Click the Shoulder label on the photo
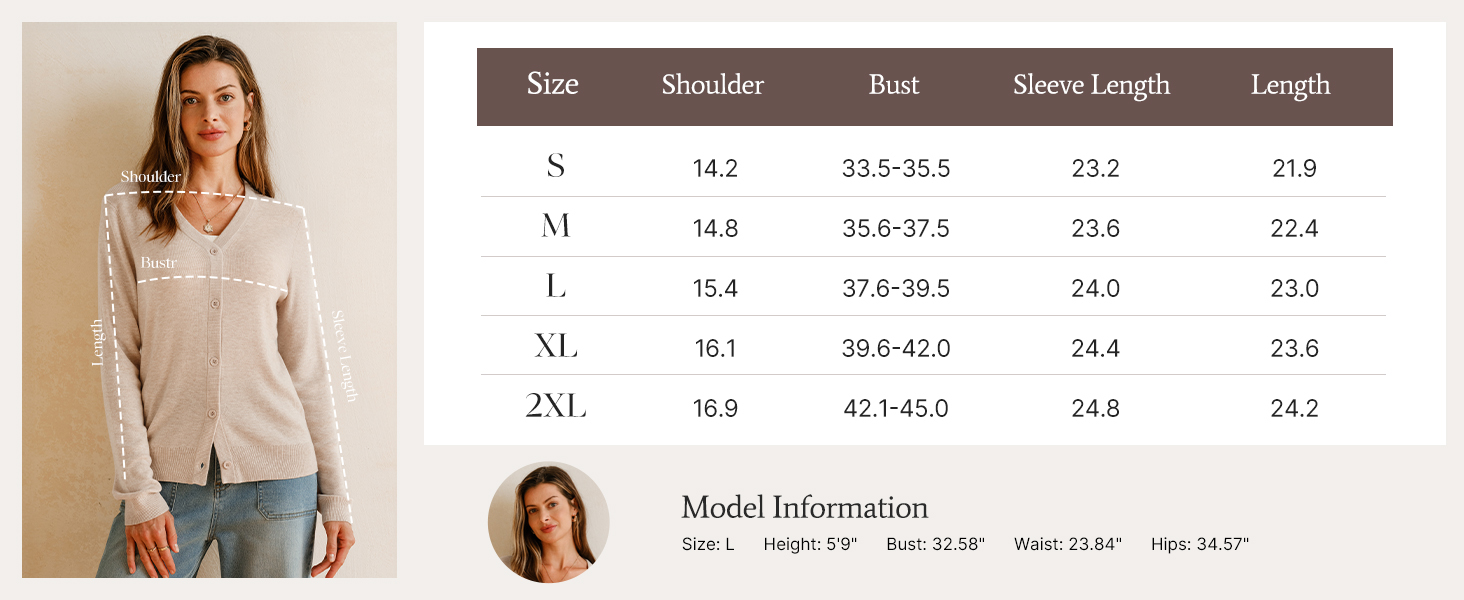This screenshot has width=1464, height=600. tap(151, 177)
